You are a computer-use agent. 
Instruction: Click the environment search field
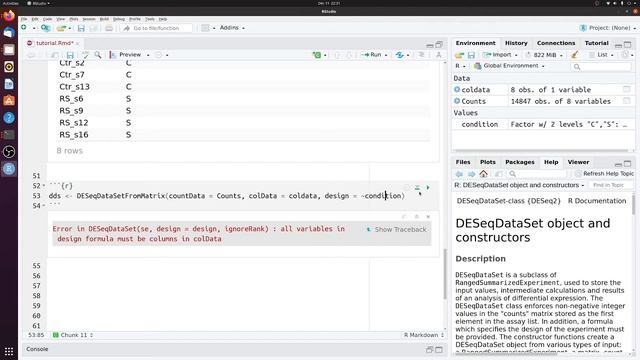pyautogui.click(x=601, y=66)
